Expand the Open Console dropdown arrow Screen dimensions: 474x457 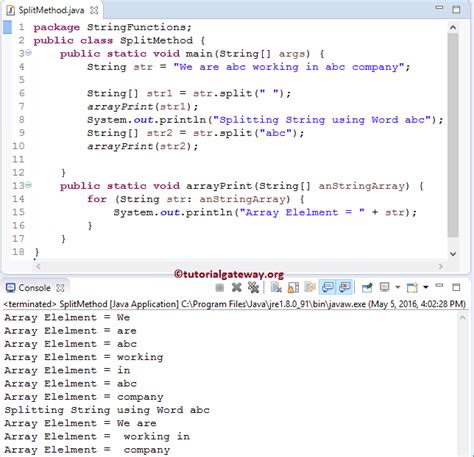[426, 287]
